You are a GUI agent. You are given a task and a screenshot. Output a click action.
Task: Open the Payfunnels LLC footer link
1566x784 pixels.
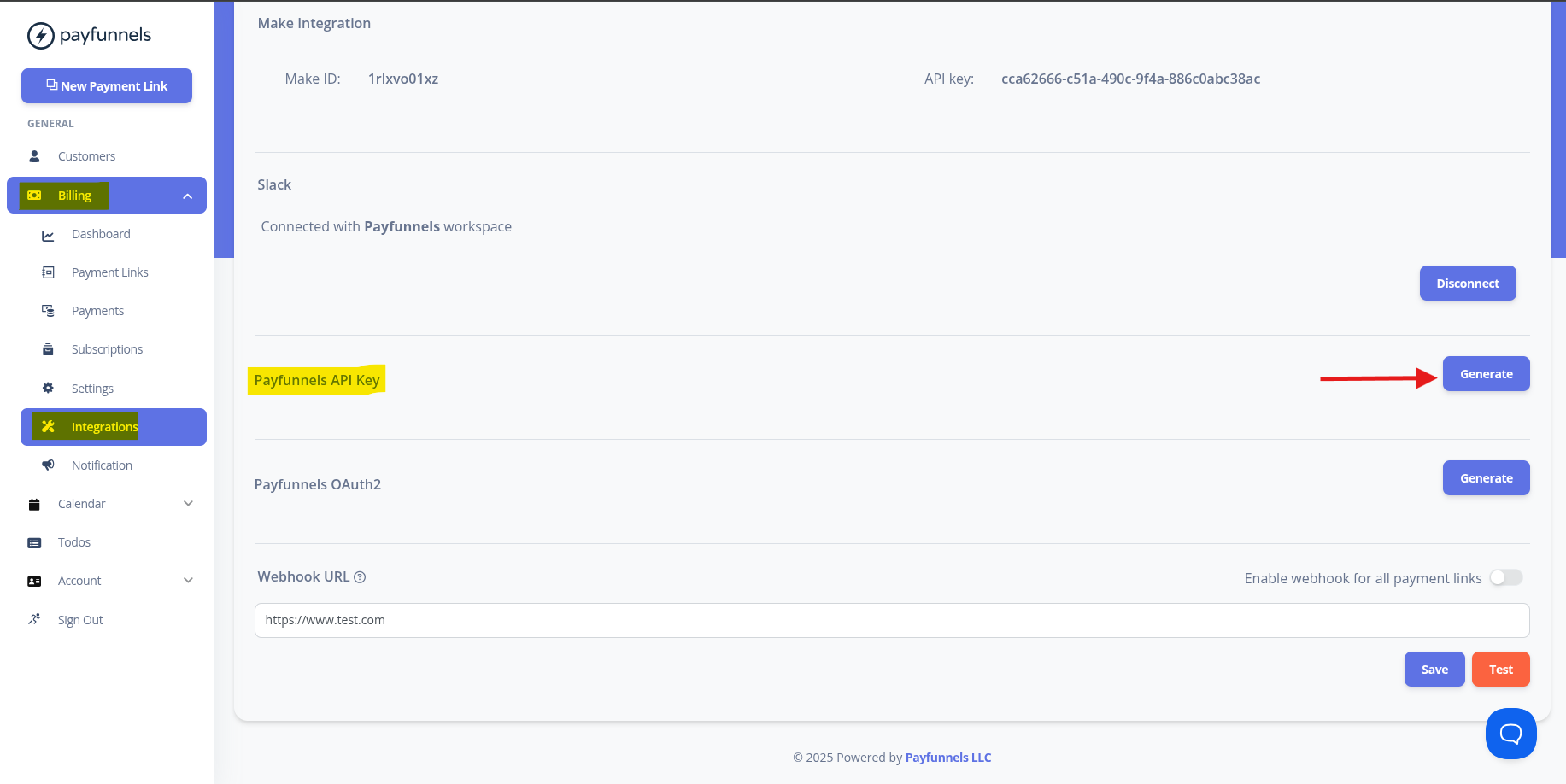(948, 758)
